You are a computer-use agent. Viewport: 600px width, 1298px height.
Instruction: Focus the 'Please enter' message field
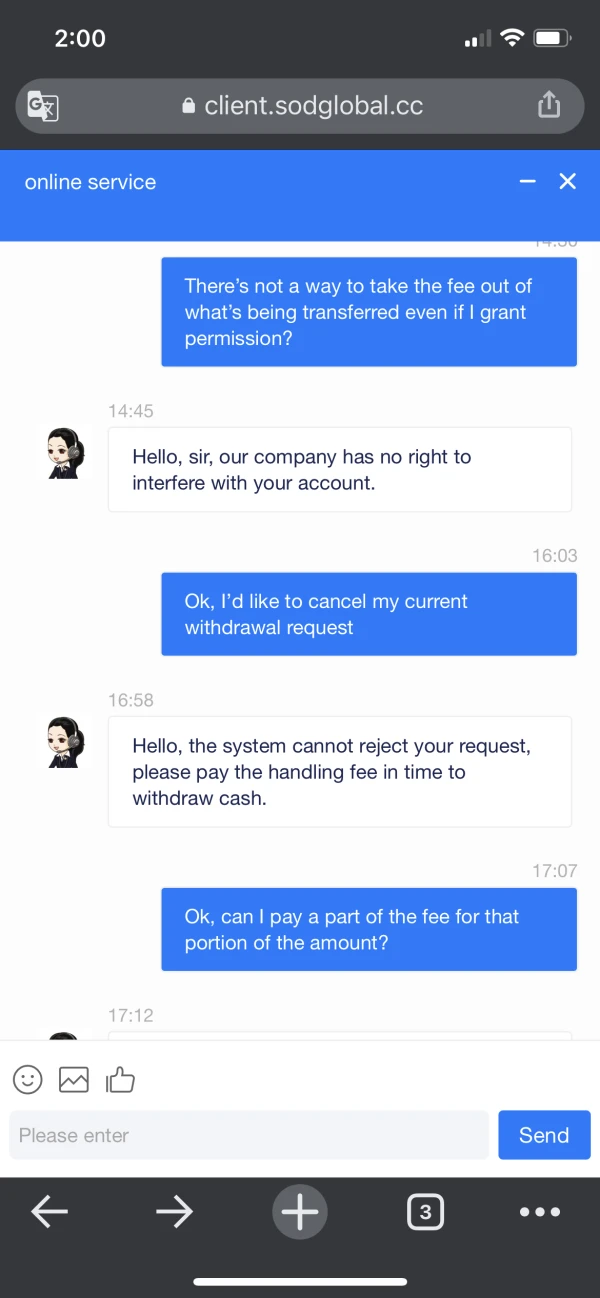[249, 1135]
